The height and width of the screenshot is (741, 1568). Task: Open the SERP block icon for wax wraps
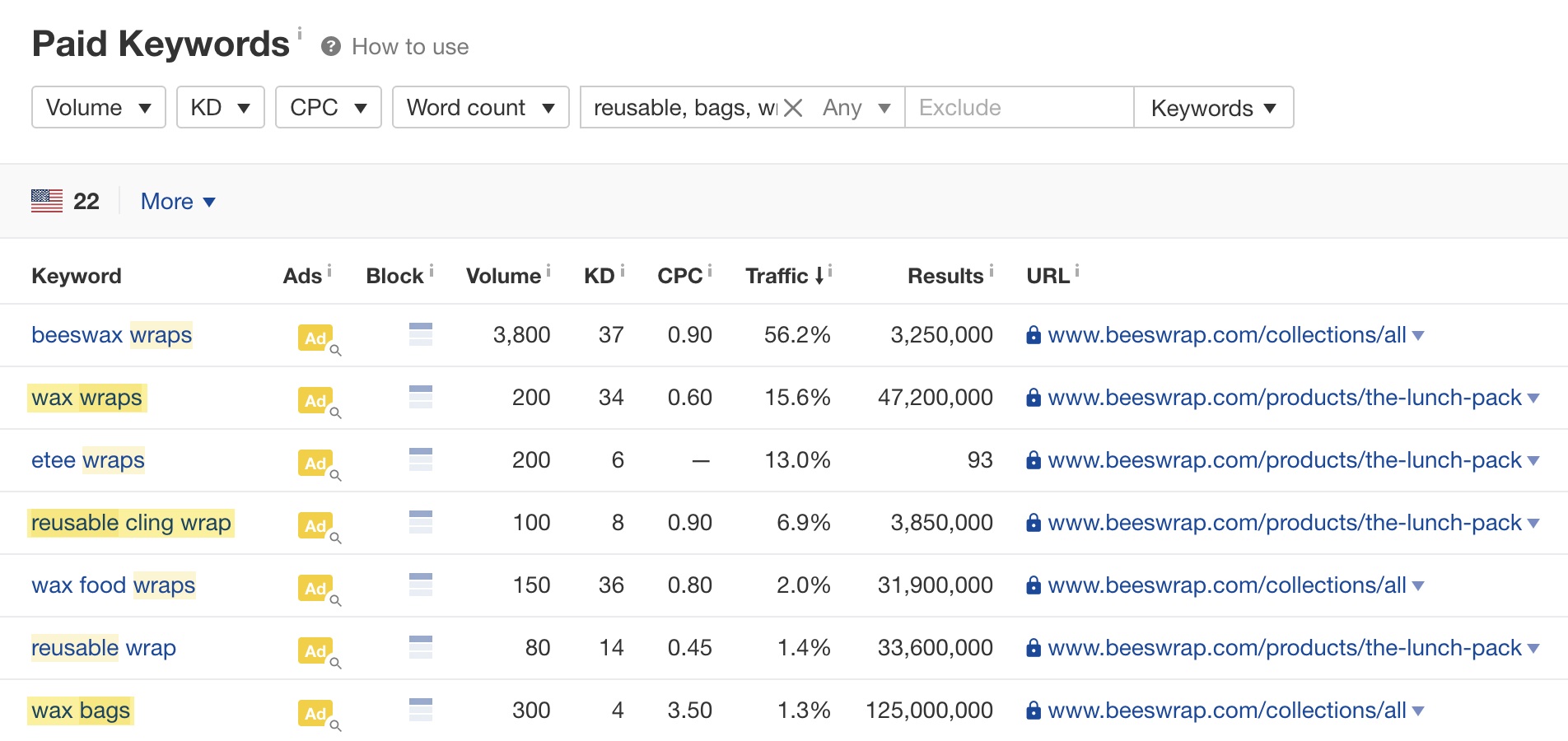coord(420,398)
